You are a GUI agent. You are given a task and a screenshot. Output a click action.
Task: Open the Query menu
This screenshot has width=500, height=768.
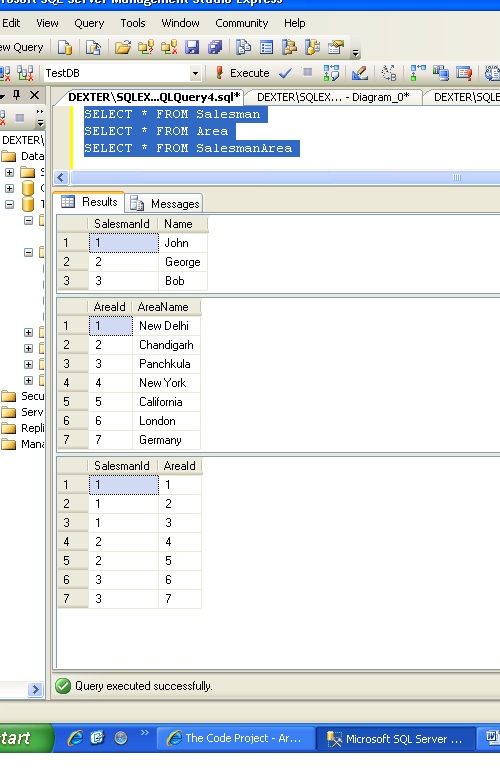[89, 23]
